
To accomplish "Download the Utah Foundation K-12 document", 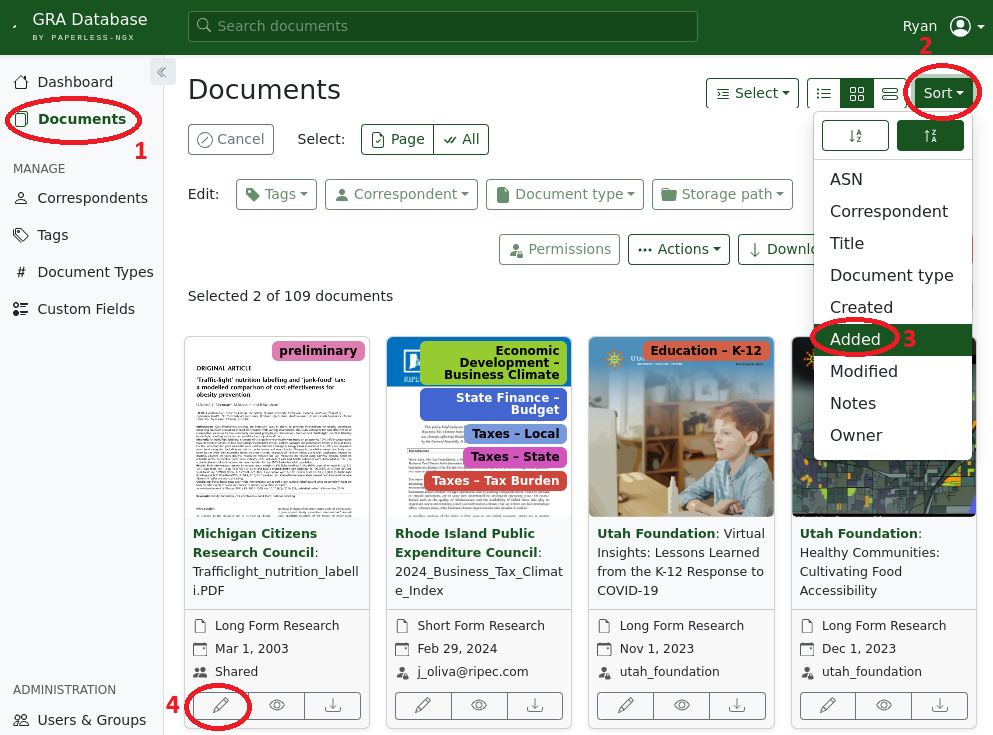I will click(x=737, y=705).
